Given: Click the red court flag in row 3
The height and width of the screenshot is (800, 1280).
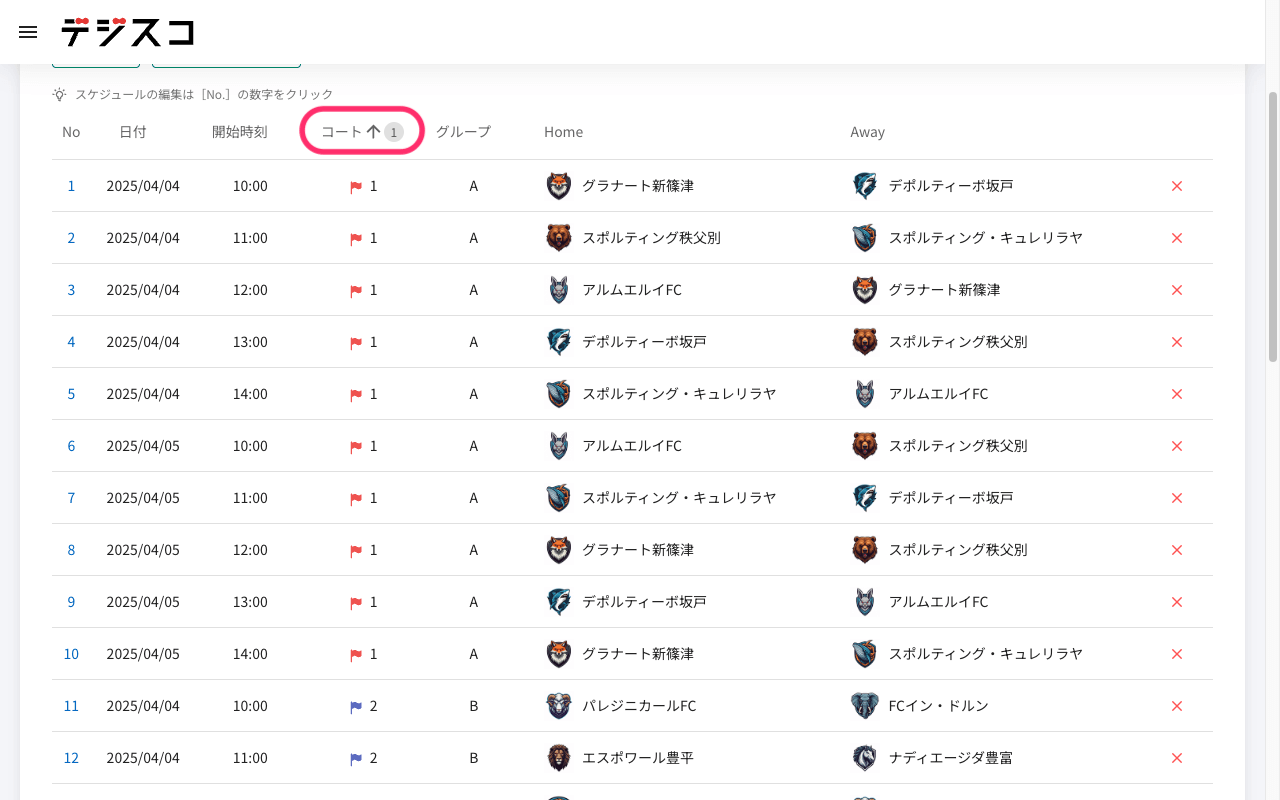Looking at the screenshot, I should (x=355, y=290).
